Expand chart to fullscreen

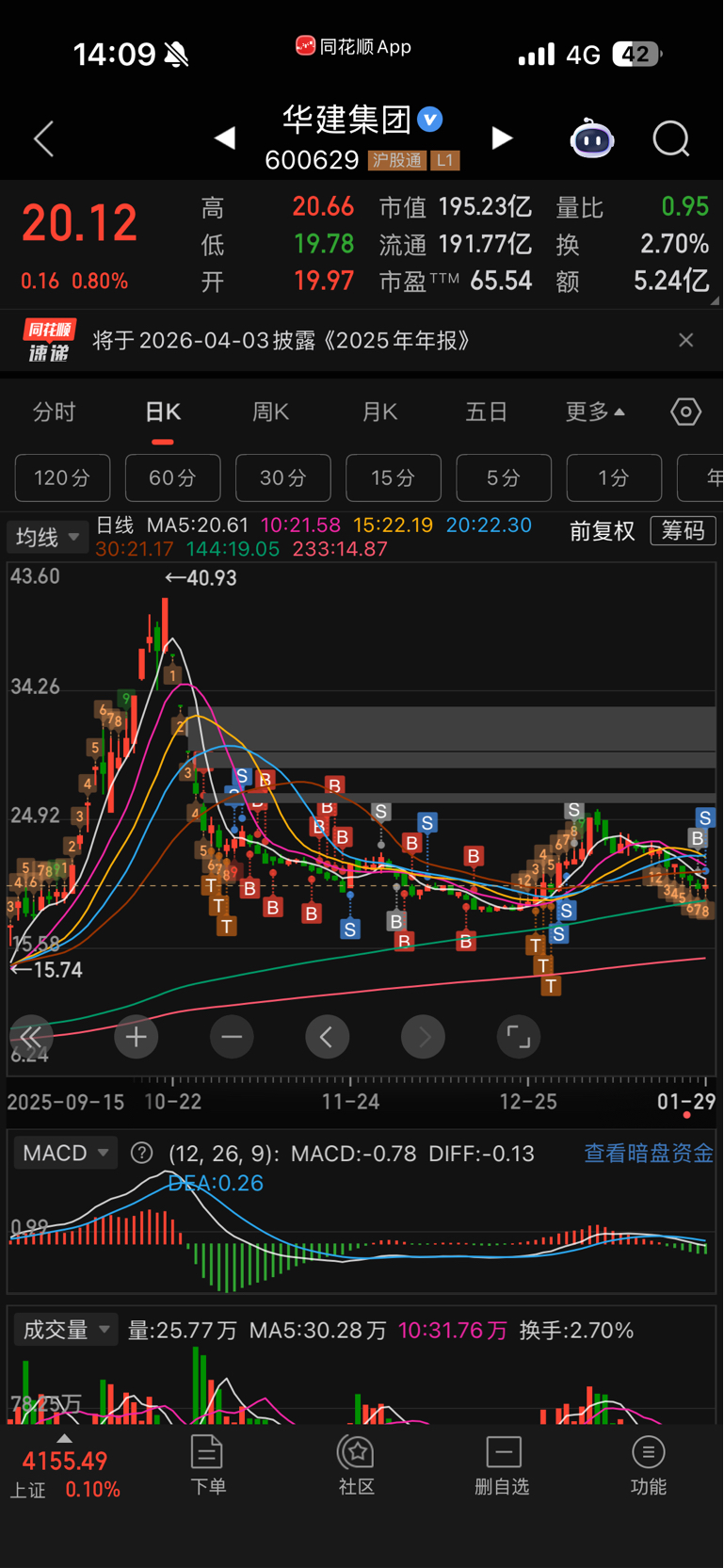click(519, 1037)
